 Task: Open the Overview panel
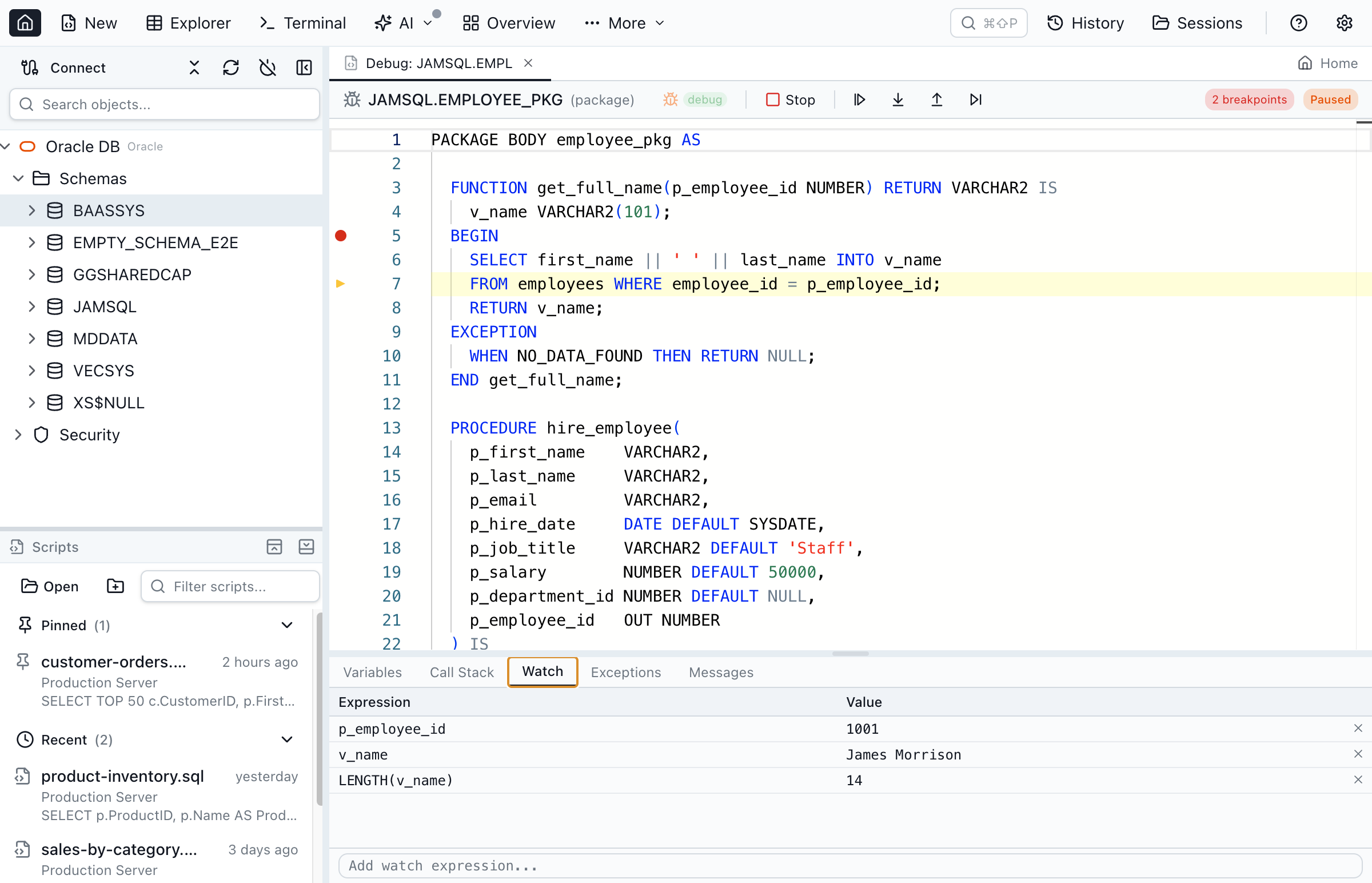tap(508, 23)
